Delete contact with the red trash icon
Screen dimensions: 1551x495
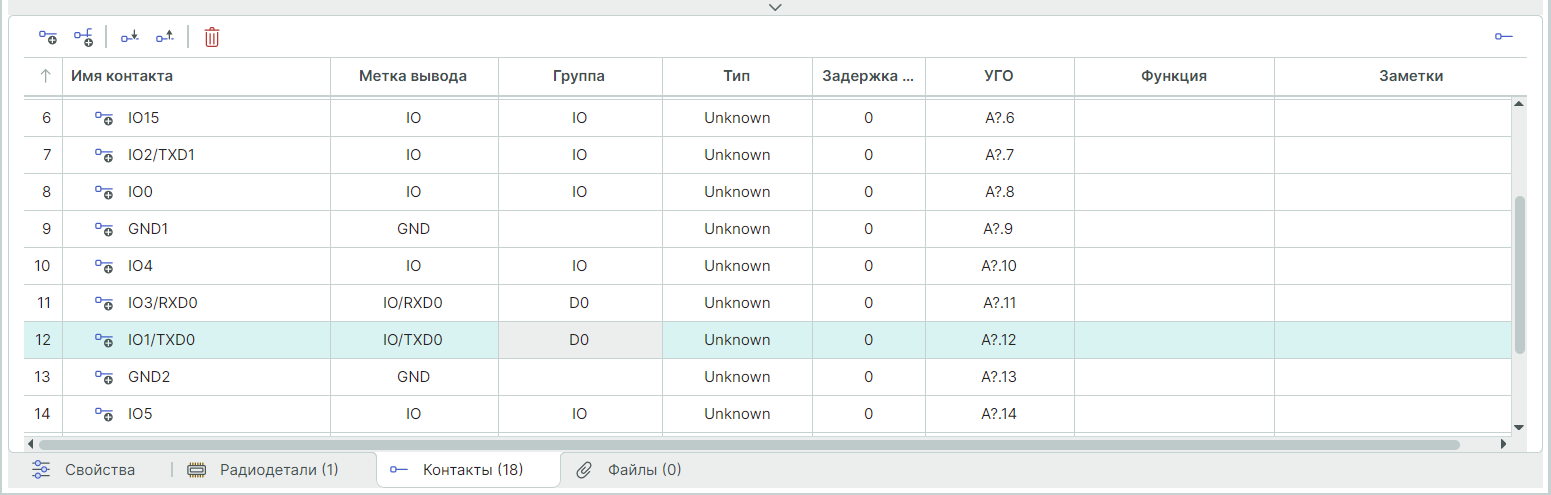(x=212, y=37)
